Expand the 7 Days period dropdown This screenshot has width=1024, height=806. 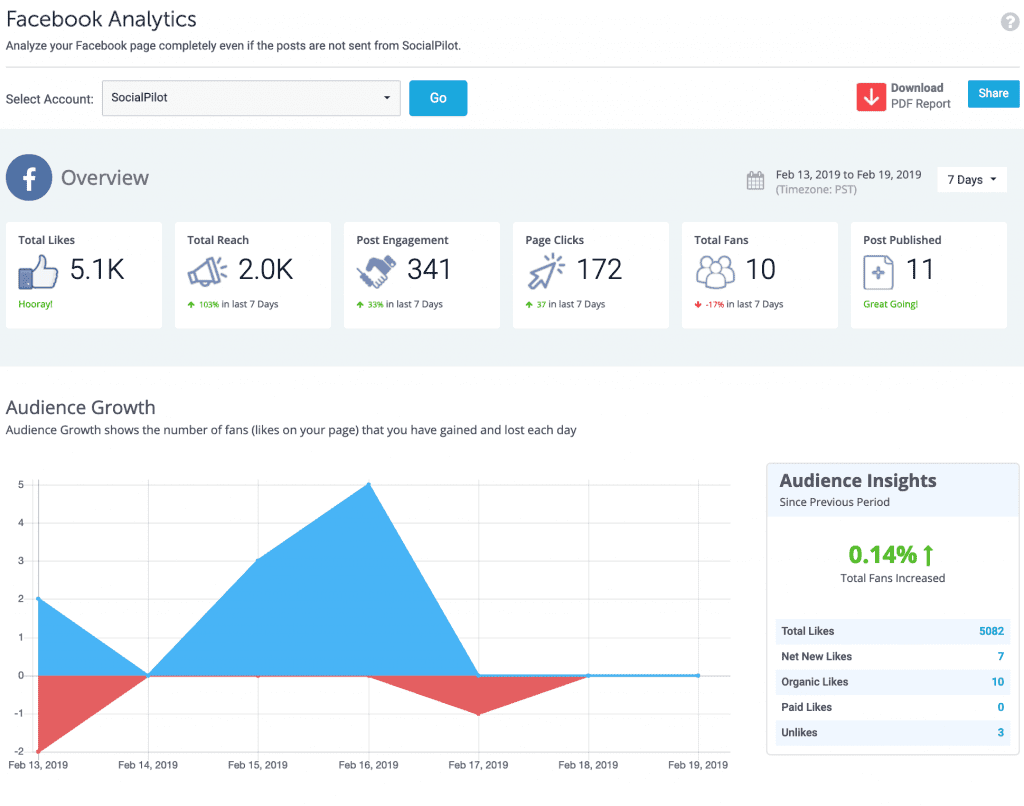point(972,180)
